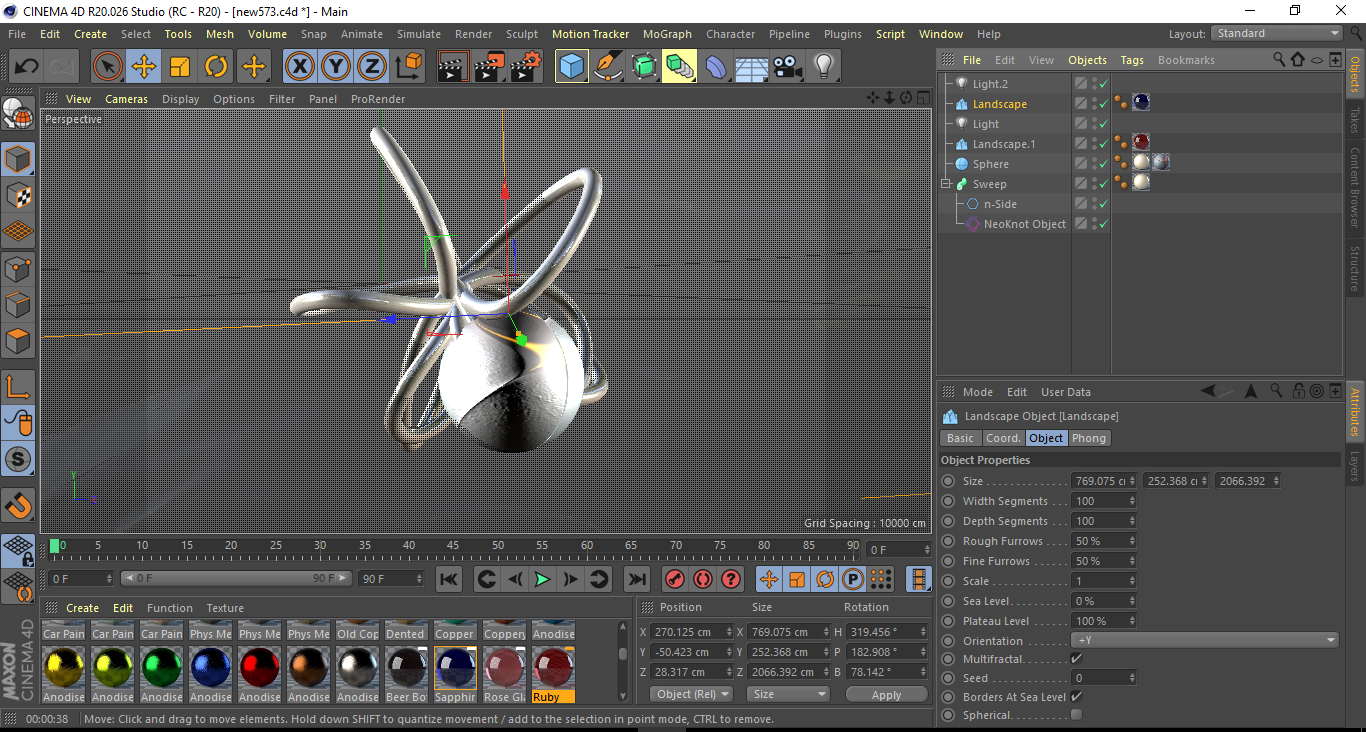
Task: Click the Floor environment icon
Action: 751,67
